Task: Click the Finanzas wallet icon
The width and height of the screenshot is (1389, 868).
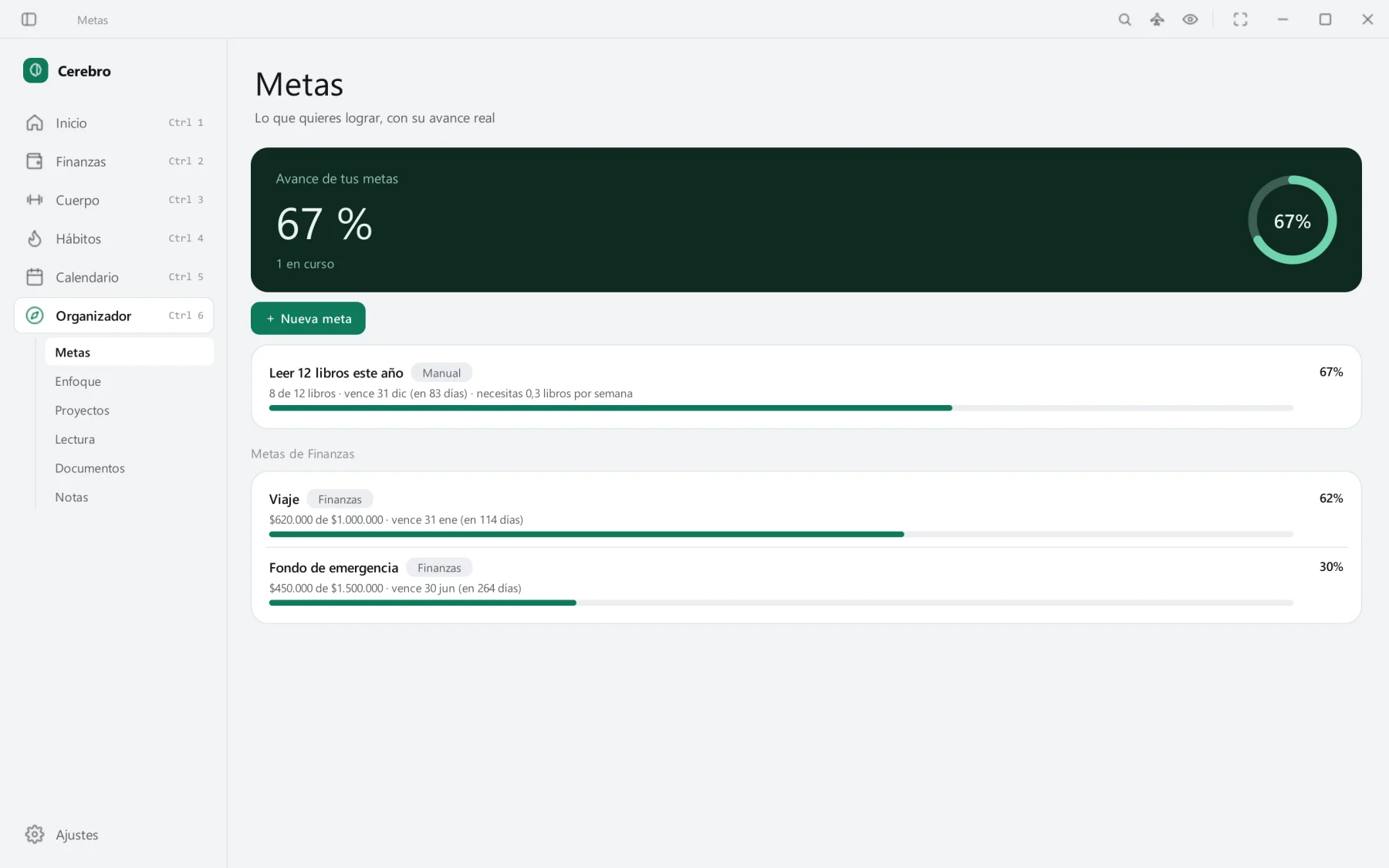Action: [x=35, y=161]
